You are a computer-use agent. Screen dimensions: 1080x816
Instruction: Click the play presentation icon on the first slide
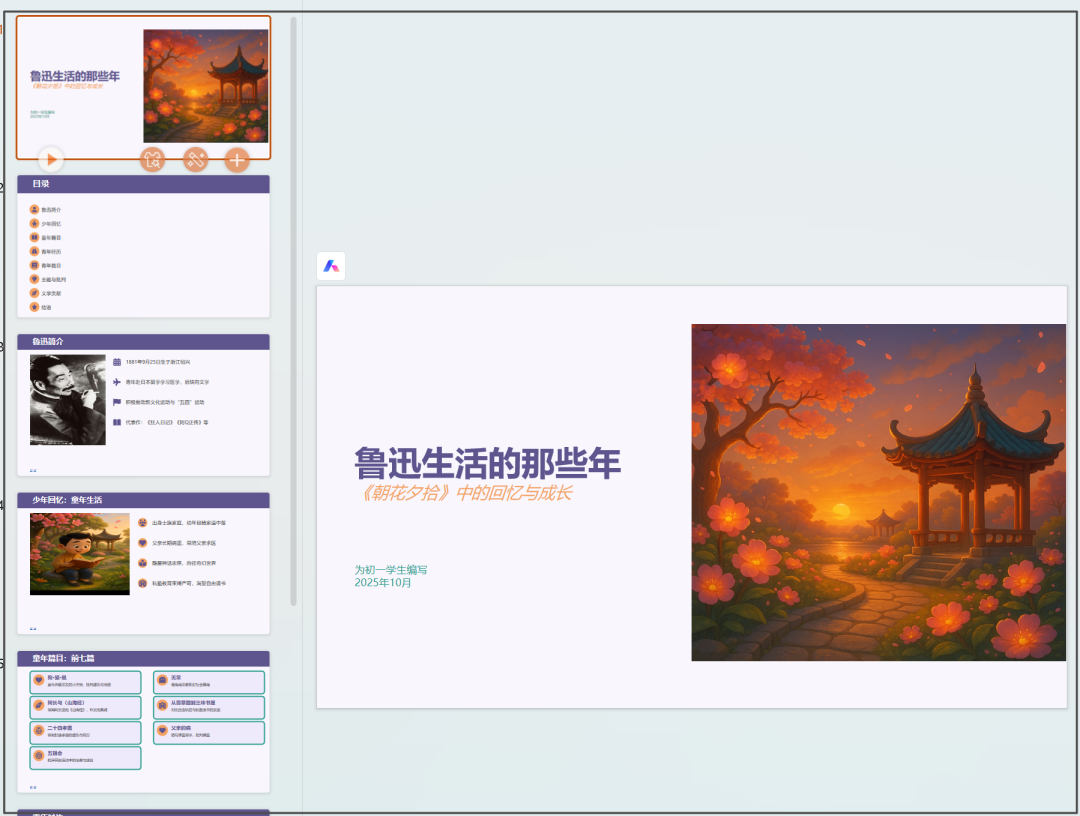point(50,159)
